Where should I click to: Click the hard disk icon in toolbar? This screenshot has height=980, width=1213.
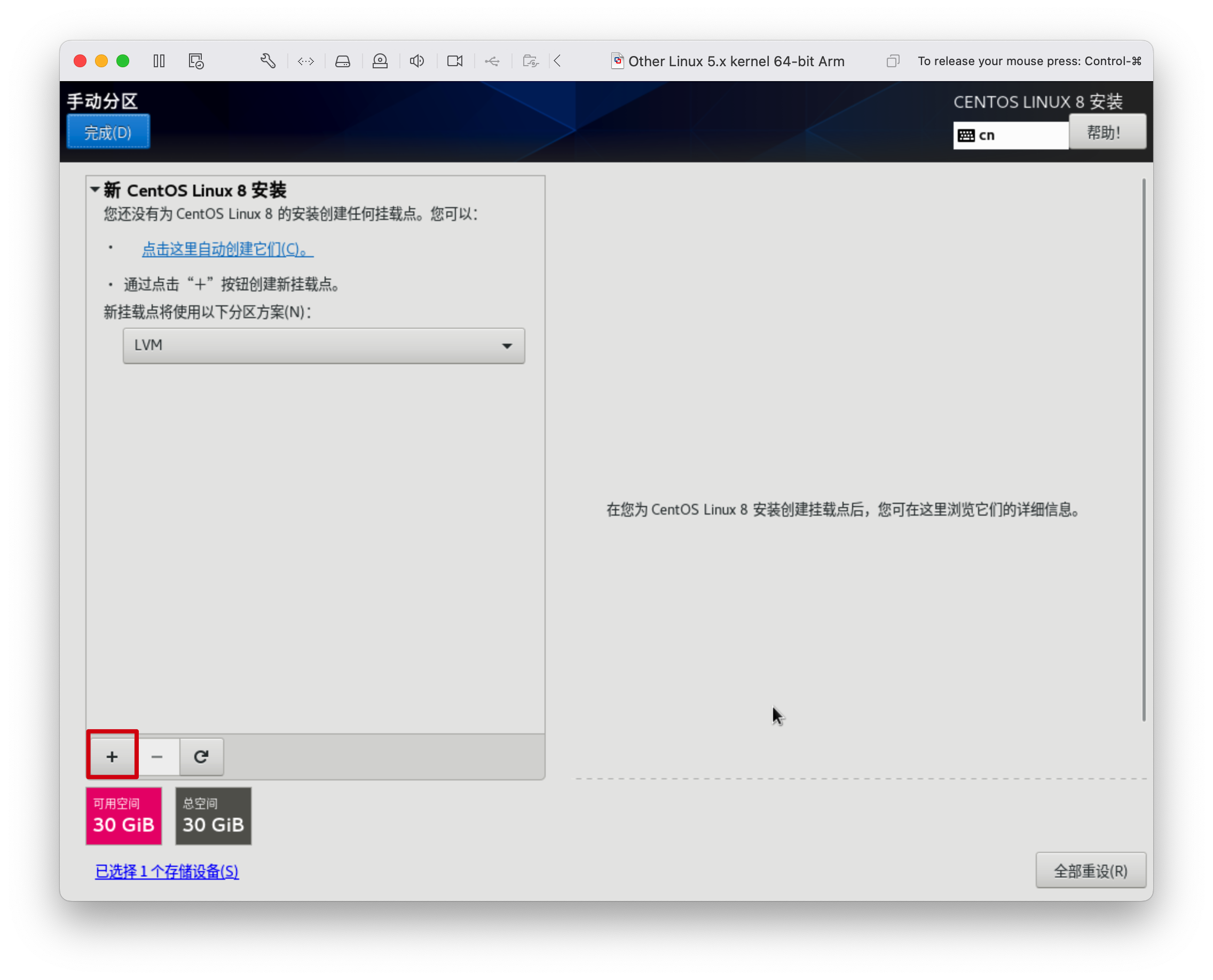[x=343, y=61]
